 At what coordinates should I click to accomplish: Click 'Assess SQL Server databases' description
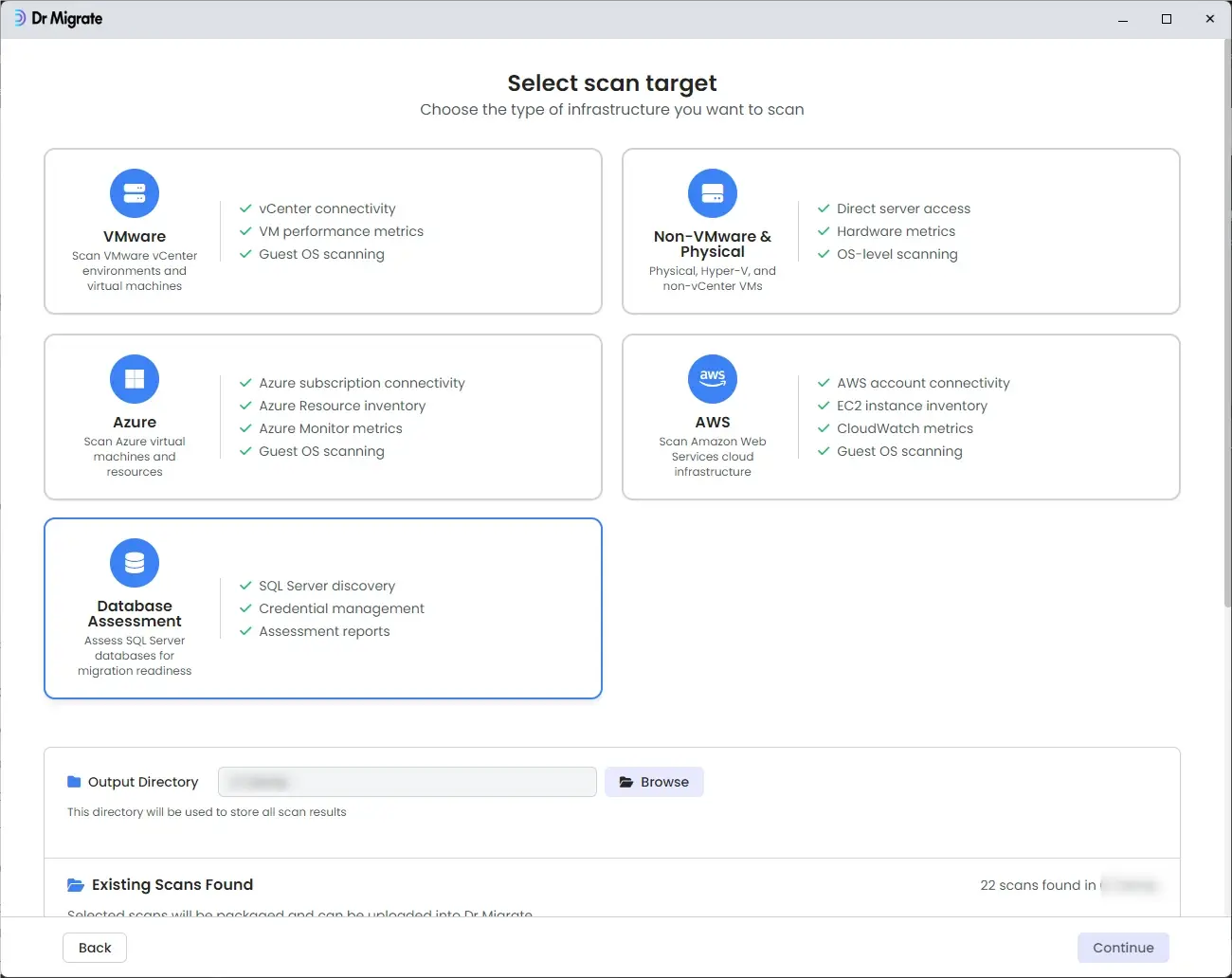(x=135, y=656)
